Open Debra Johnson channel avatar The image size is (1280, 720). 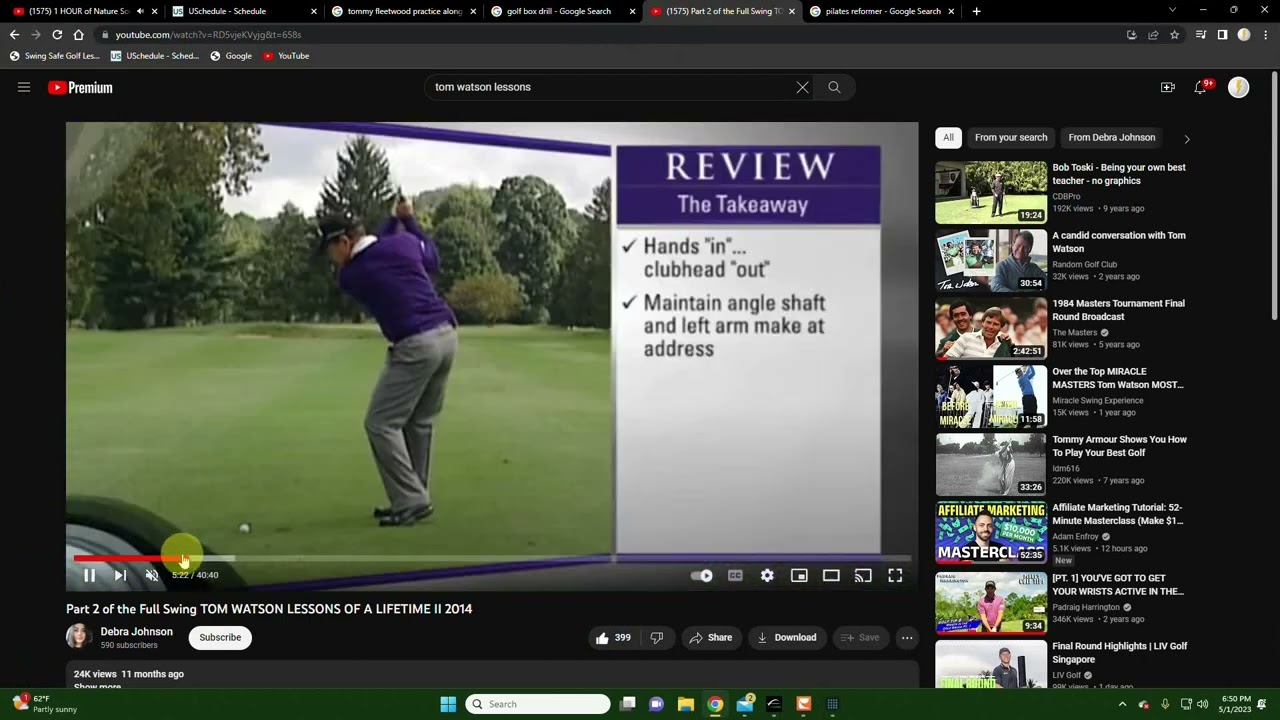tap(78, 636)
